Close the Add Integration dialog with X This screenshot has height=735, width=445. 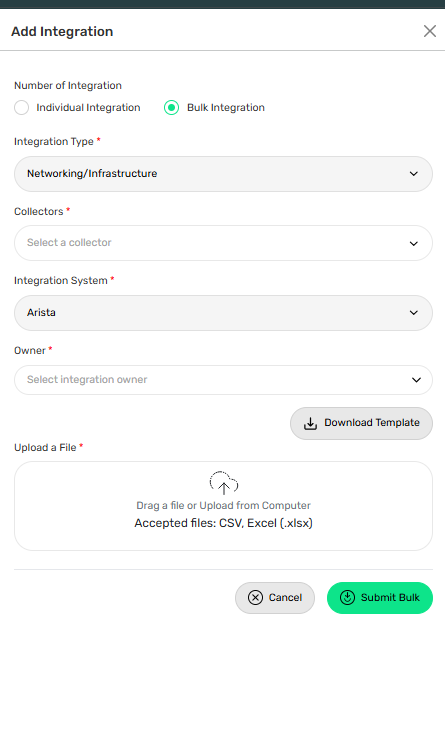pos(430,31)
